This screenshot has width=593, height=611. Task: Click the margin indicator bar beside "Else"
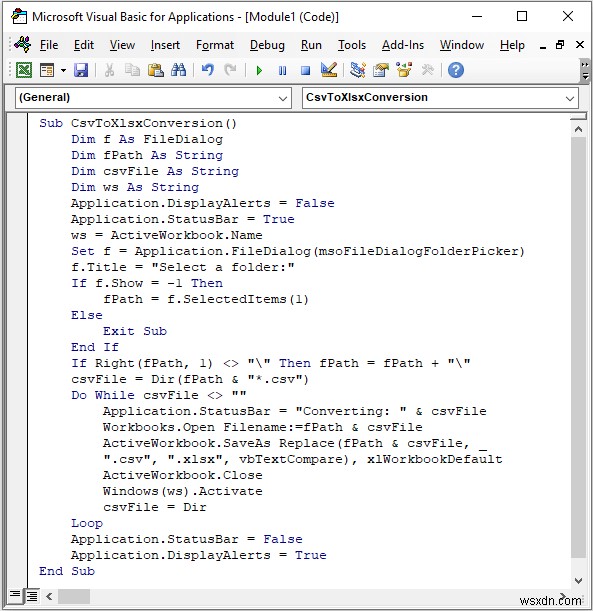[x=18, y=315]
